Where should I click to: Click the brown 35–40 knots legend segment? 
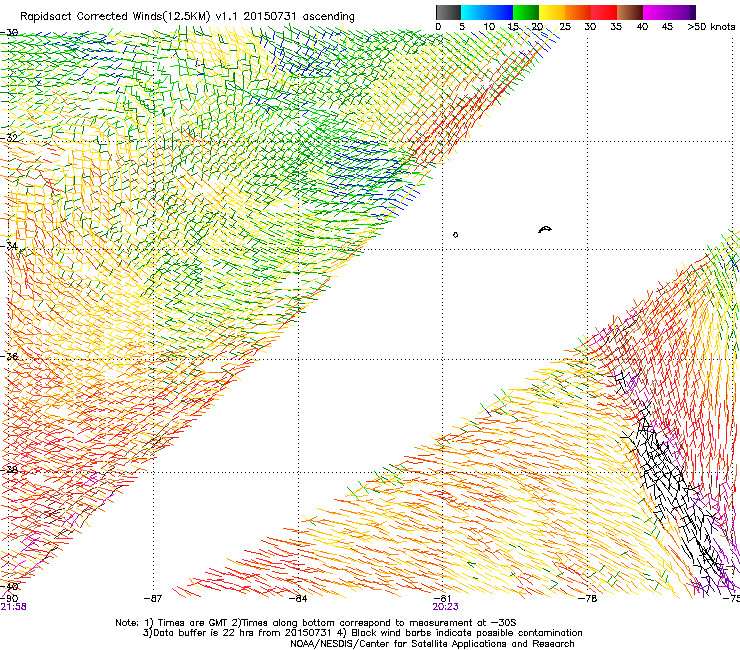(x=630, y=12)
